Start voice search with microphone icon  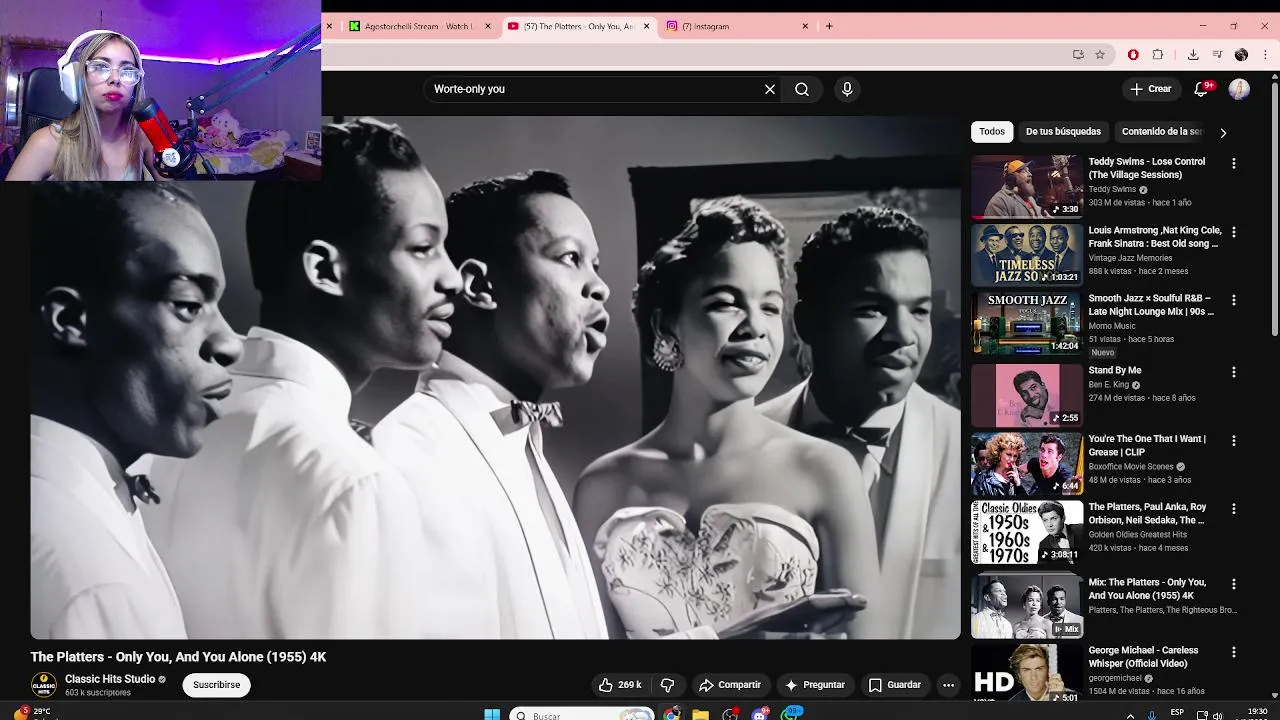click(x=847, y=89)
